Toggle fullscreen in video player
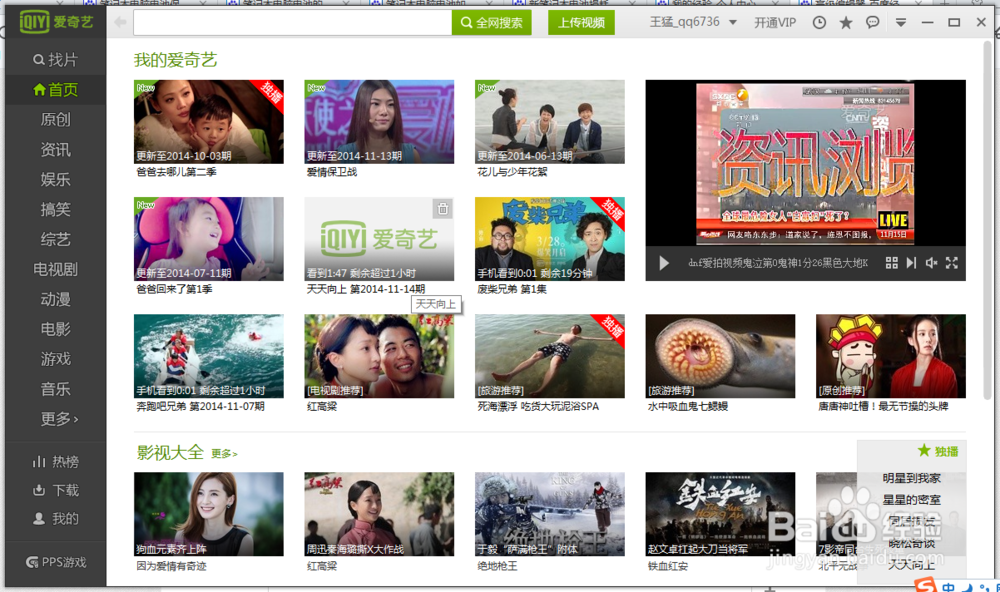Viewport: 1000px width, 592px height. [952, 263]
